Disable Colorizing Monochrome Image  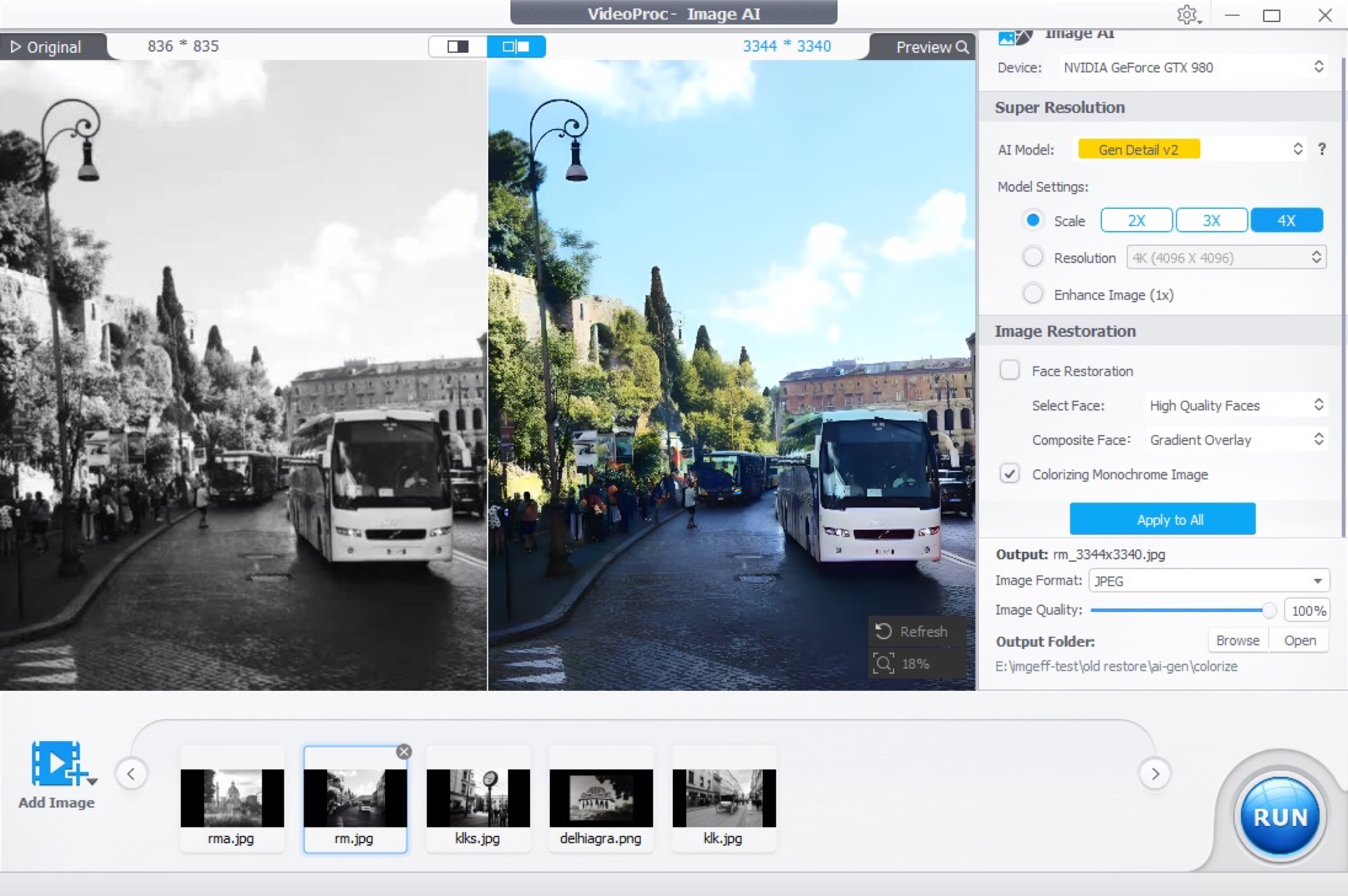tap(1012, 474)
